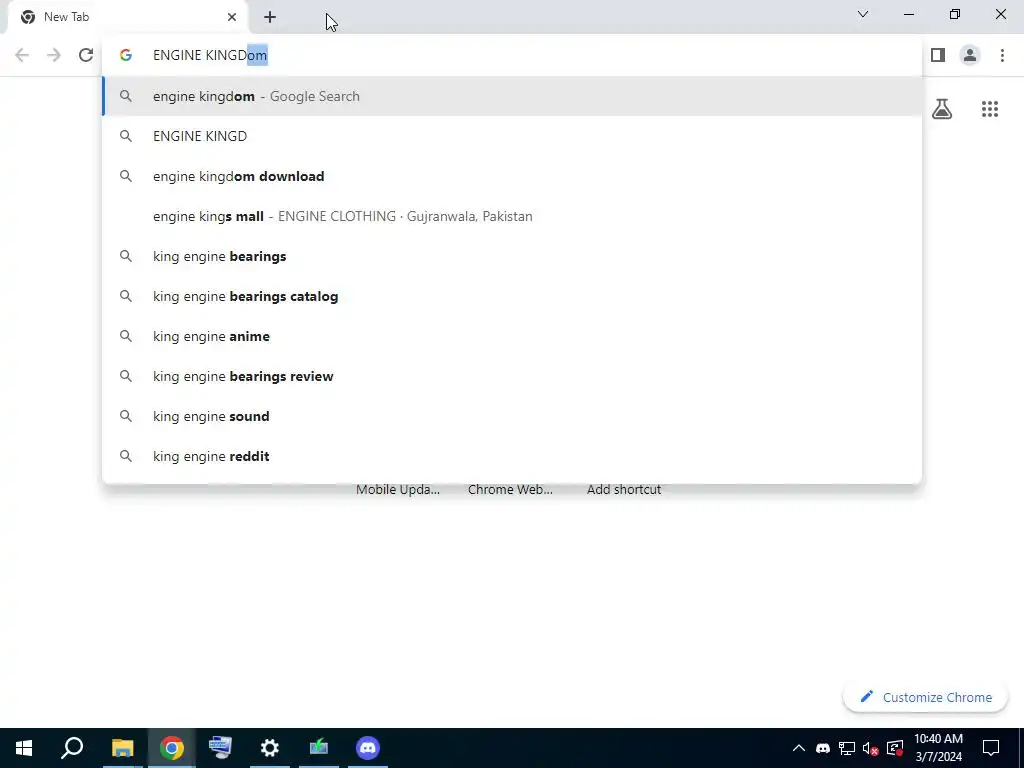1024x768 pixels.
Task: Click search icon beside 'ENGINE KINGD'
Action: (126, 136)
